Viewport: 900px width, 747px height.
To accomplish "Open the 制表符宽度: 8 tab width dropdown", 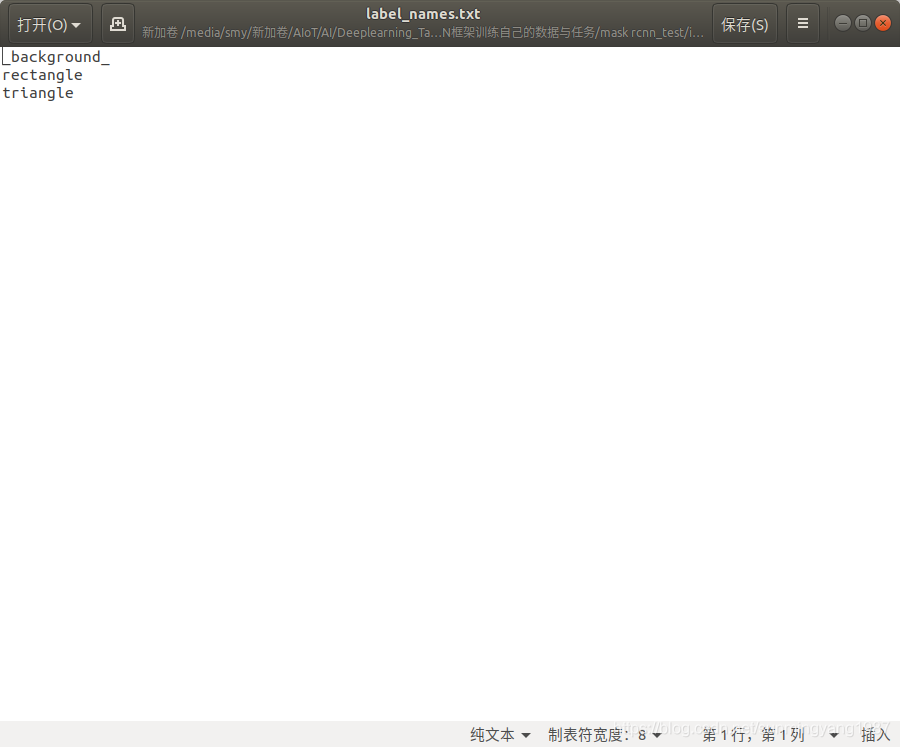I will 604,734.
